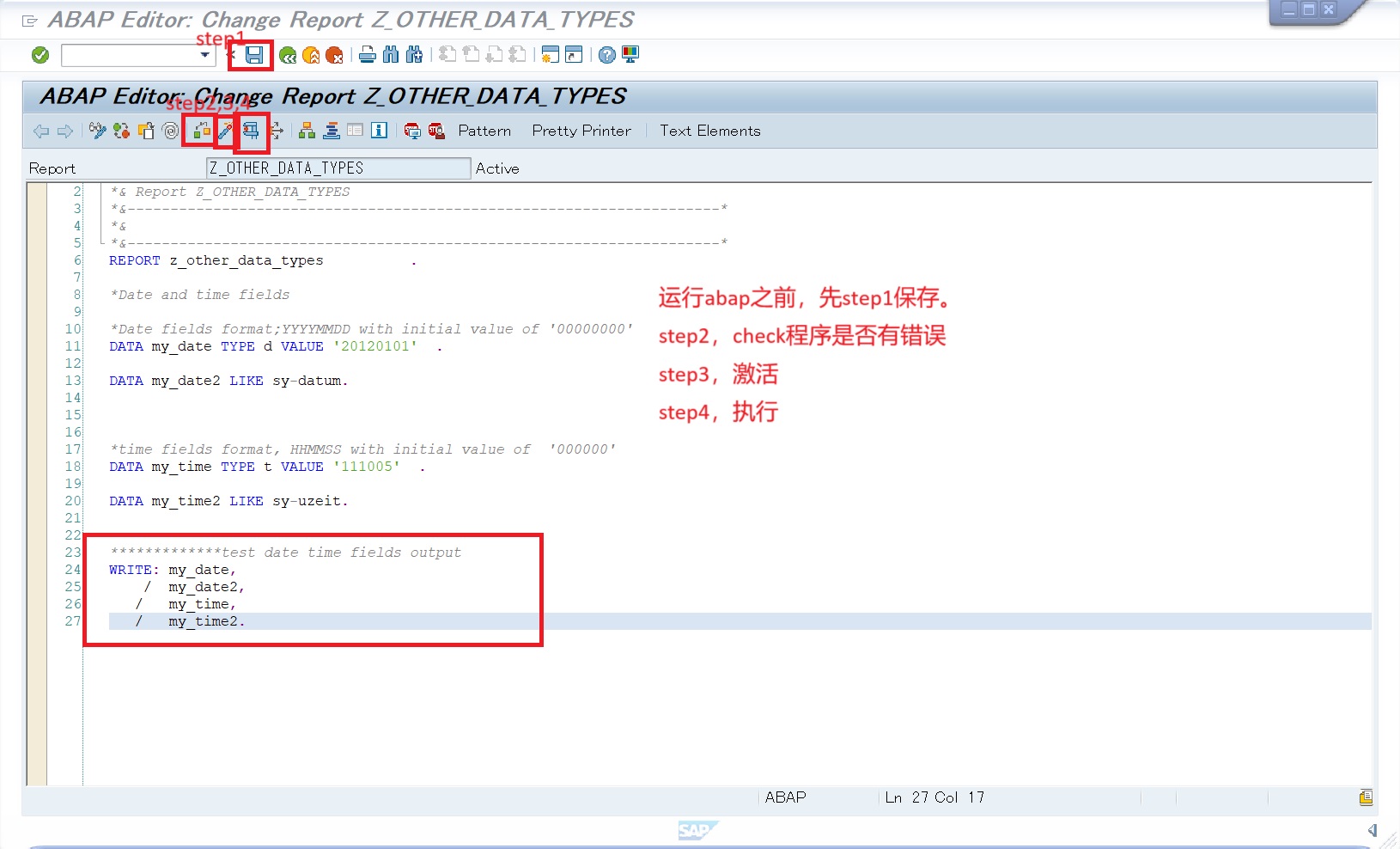1400x849 pixels.
Task: Click the Pretty Printer button
Action: click(581, 131)
